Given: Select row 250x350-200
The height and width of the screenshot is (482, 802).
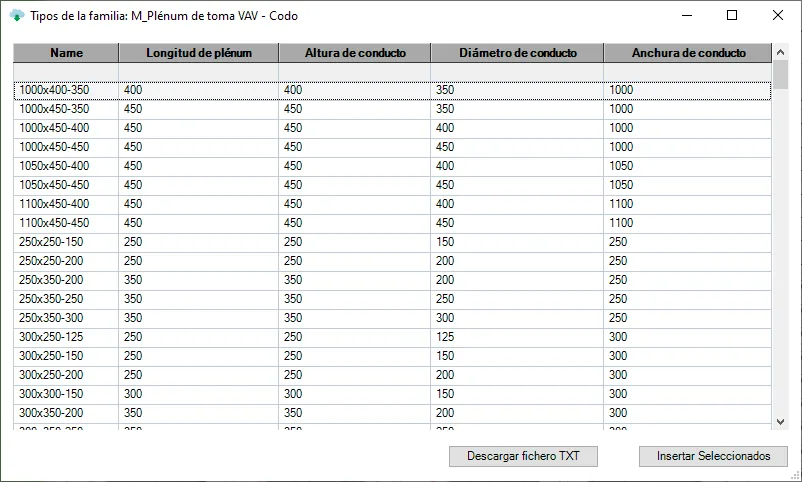Looking at the screenshot, I should [x=392, y=280].
